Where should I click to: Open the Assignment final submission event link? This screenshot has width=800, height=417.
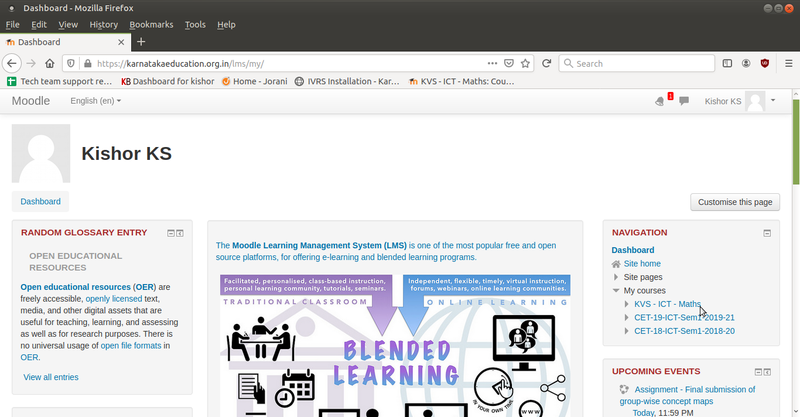[x=687, y=396]
